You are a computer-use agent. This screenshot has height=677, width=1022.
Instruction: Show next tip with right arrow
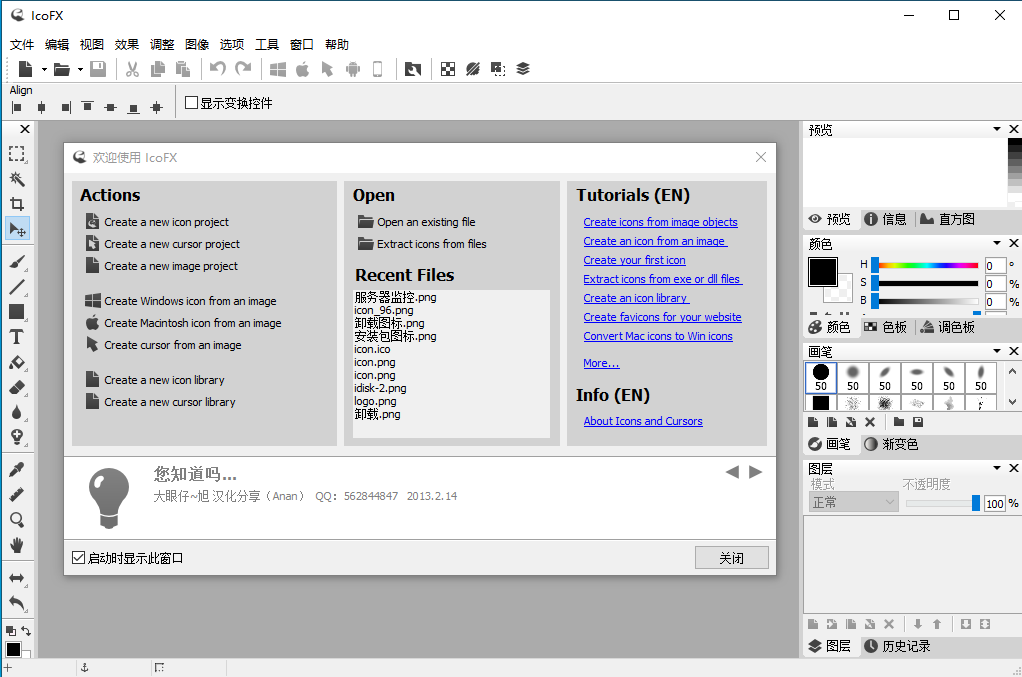[755, 472]
